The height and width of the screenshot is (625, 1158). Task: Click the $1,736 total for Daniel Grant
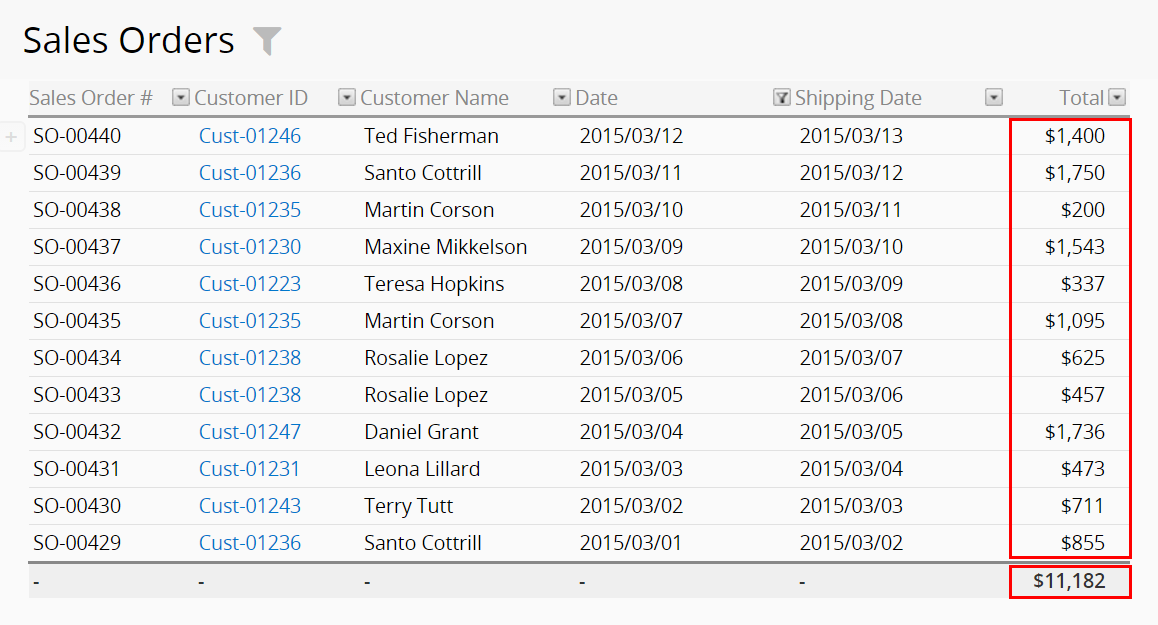[x=1075, y=431]
